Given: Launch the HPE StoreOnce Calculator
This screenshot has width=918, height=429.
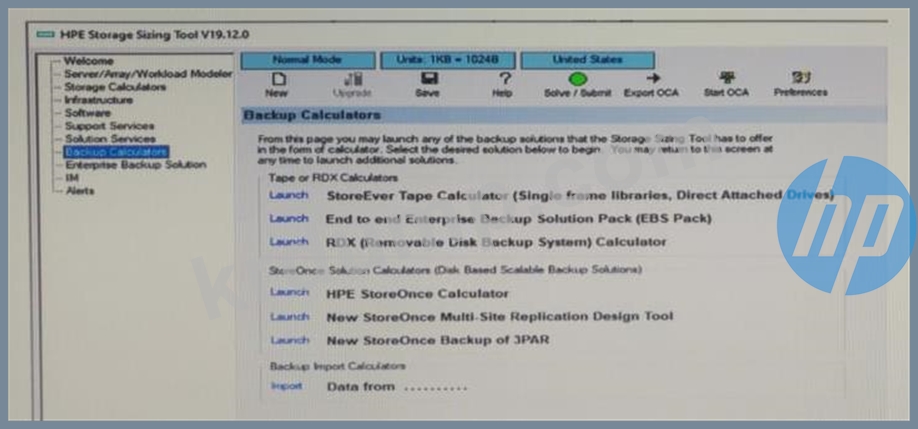Looking at the screenshot, I should tap(289, 292).
